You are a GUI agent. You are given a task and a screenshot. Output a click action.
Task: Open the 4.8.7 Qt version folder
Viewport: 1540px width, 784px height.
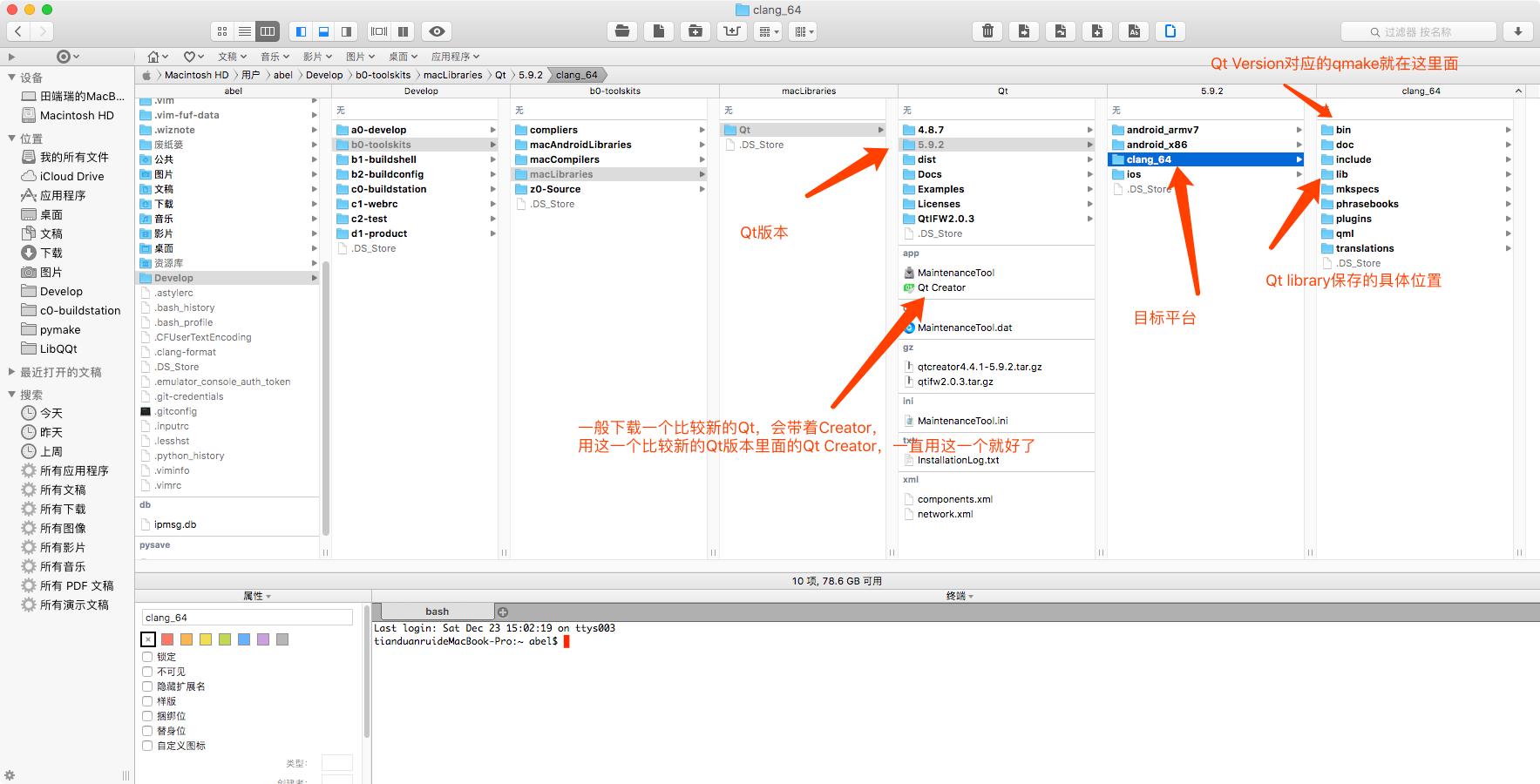[x=930, y=130]
